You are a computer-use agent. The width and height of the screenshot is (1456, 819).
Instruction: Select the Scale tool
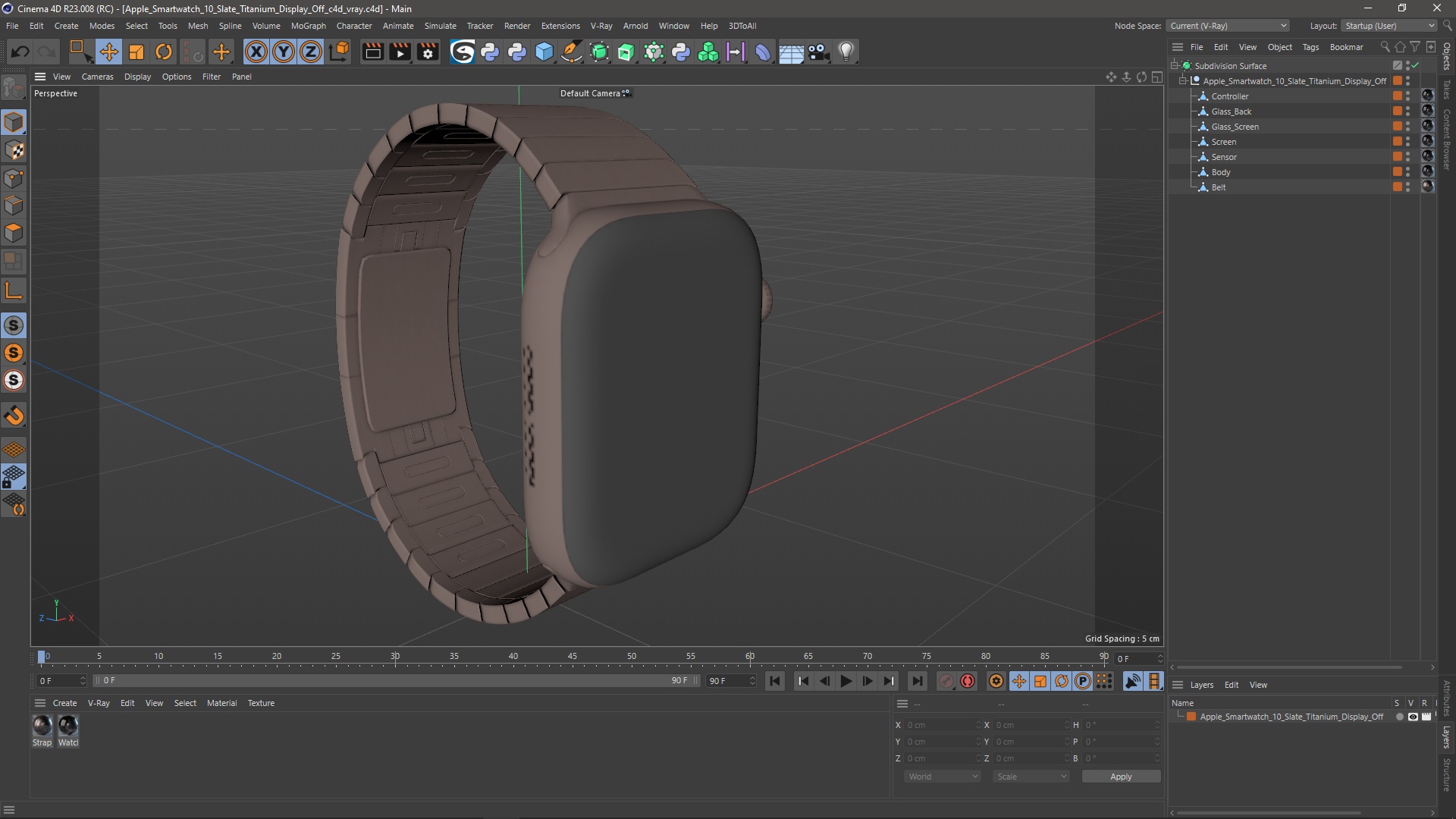(136, 52)
